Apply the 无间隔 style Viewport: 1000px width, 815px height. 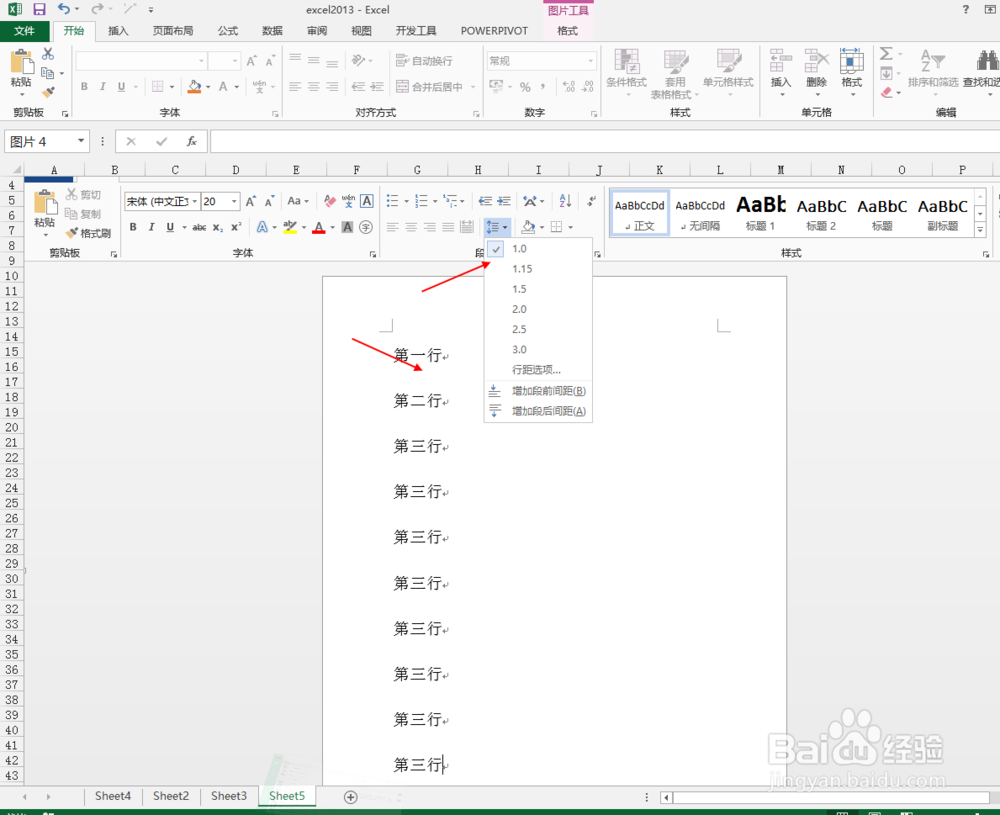tap(700, 213)
